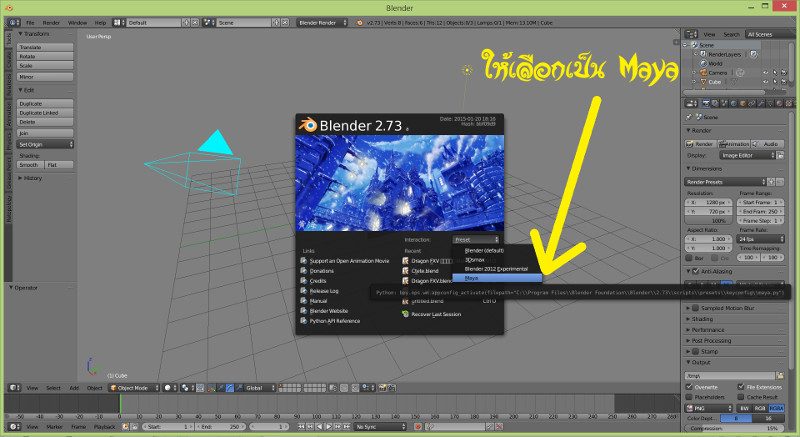The height and width of the screenshot is (437, 800).
Task: Click Recover Last Session
Action: 436,314
